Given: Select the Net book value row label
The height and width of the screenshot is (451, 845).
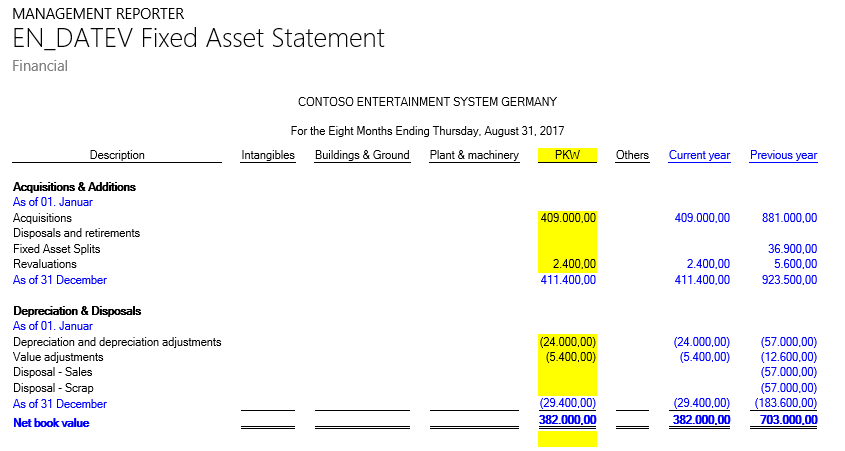Looking at the screenshot, I should pyautogui.click(x=51, y=423).
